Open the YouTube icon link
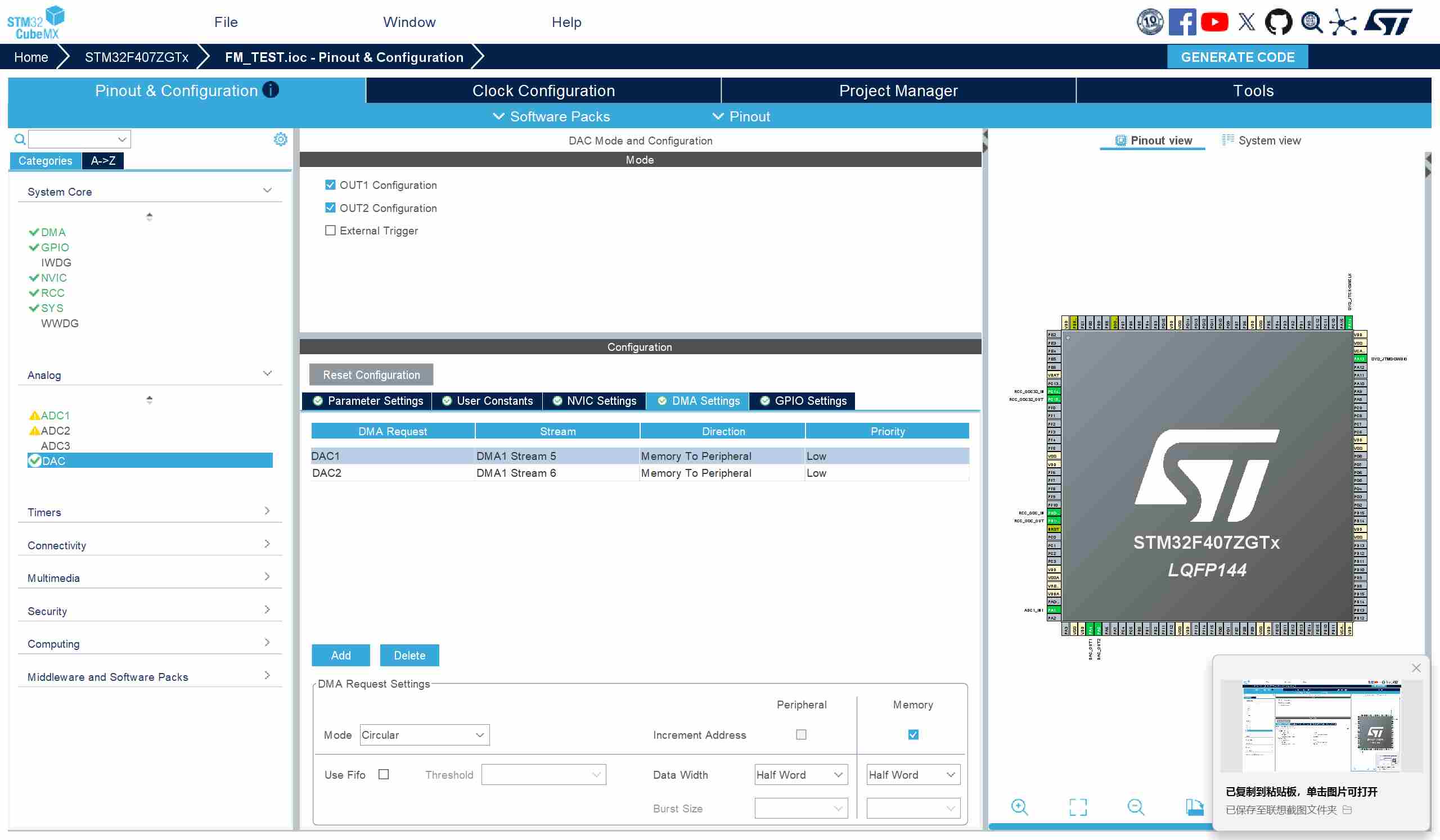Screen dimensions: 1440x840 point(1214,22)
